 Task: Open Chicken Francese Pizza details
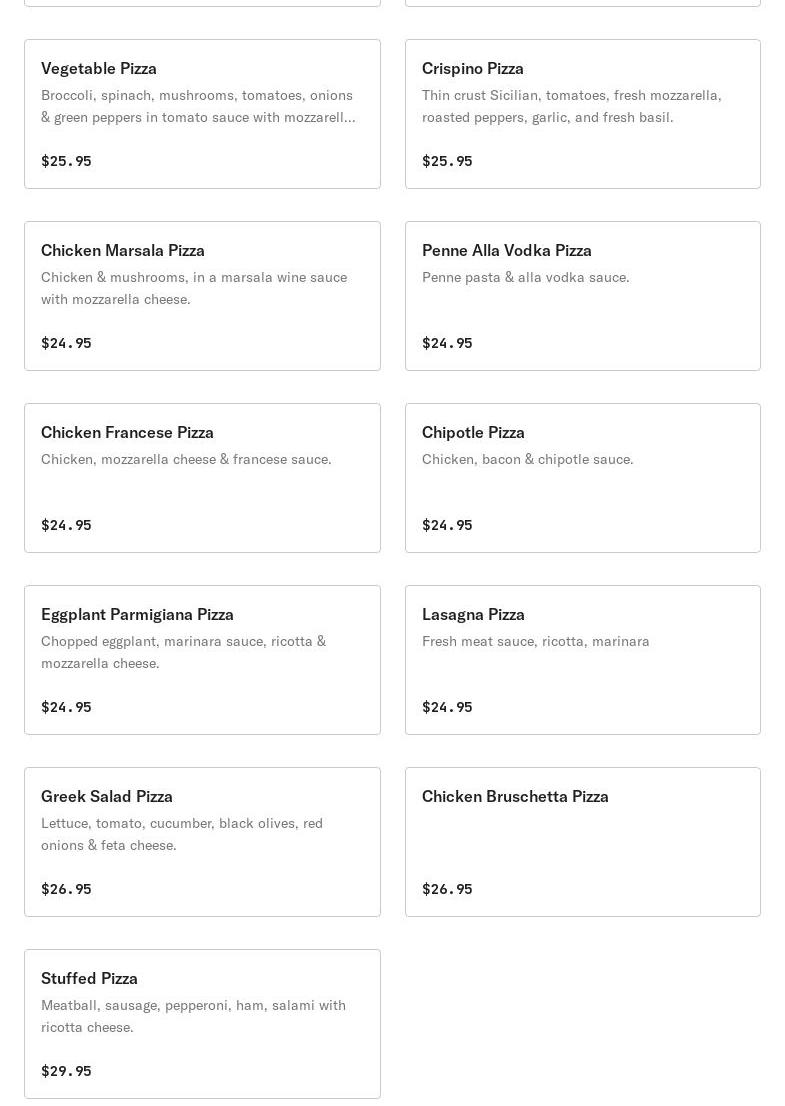(x=202, y=478)
